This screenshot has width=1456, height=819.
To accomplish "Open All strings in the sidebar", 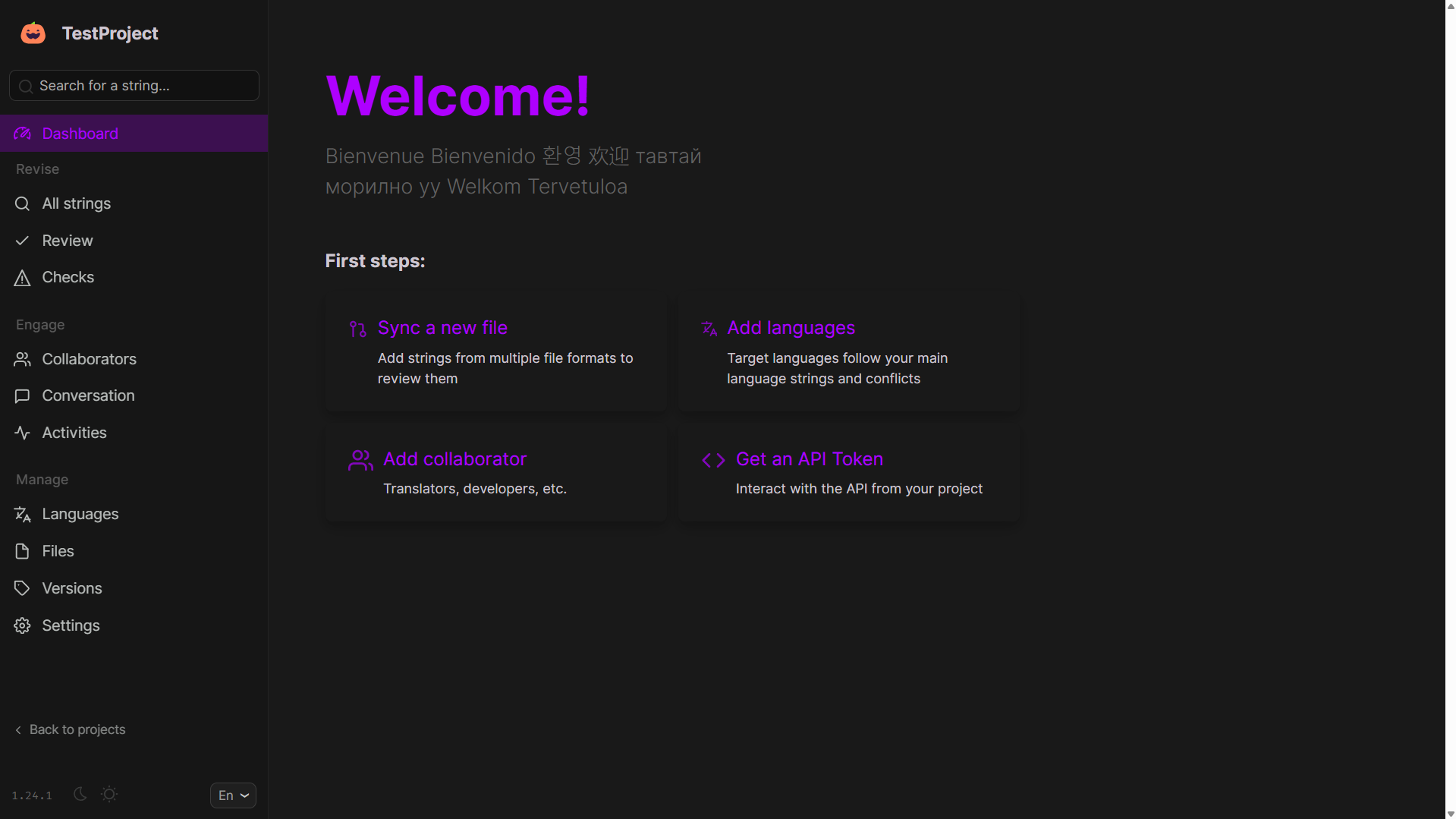I will click(76, 203).
